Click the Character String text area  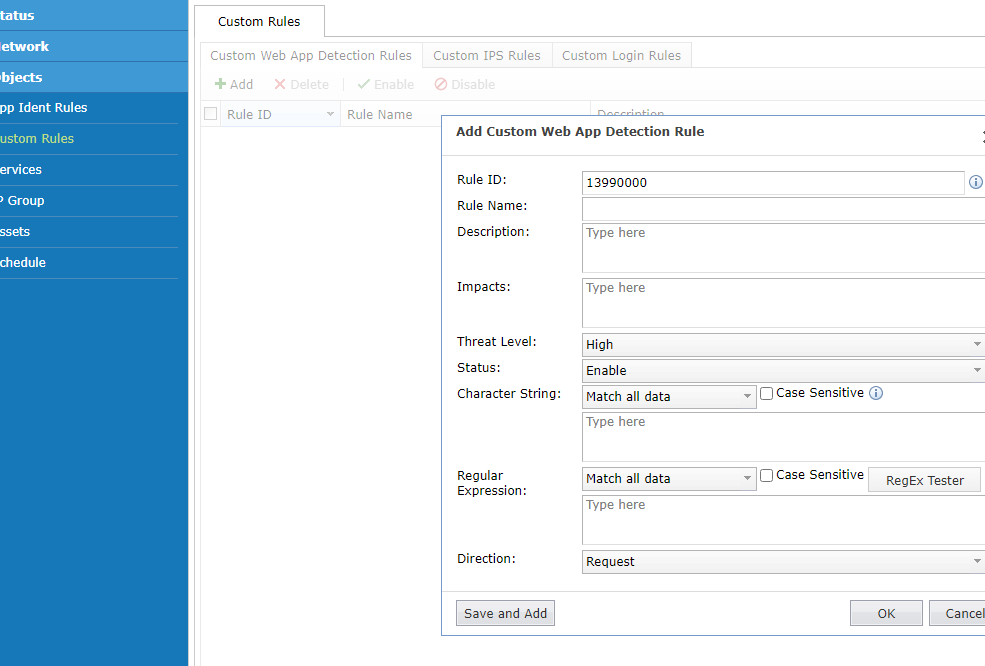point(783,437)
